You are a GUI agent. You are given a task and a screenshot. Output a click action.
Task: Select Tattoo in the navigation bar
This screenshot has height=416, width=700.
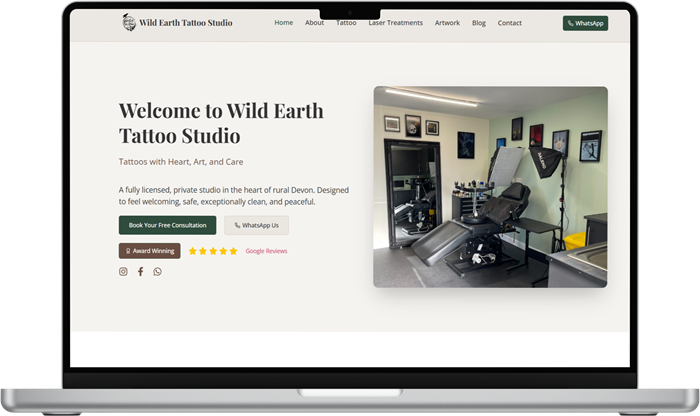pos(346,22)
